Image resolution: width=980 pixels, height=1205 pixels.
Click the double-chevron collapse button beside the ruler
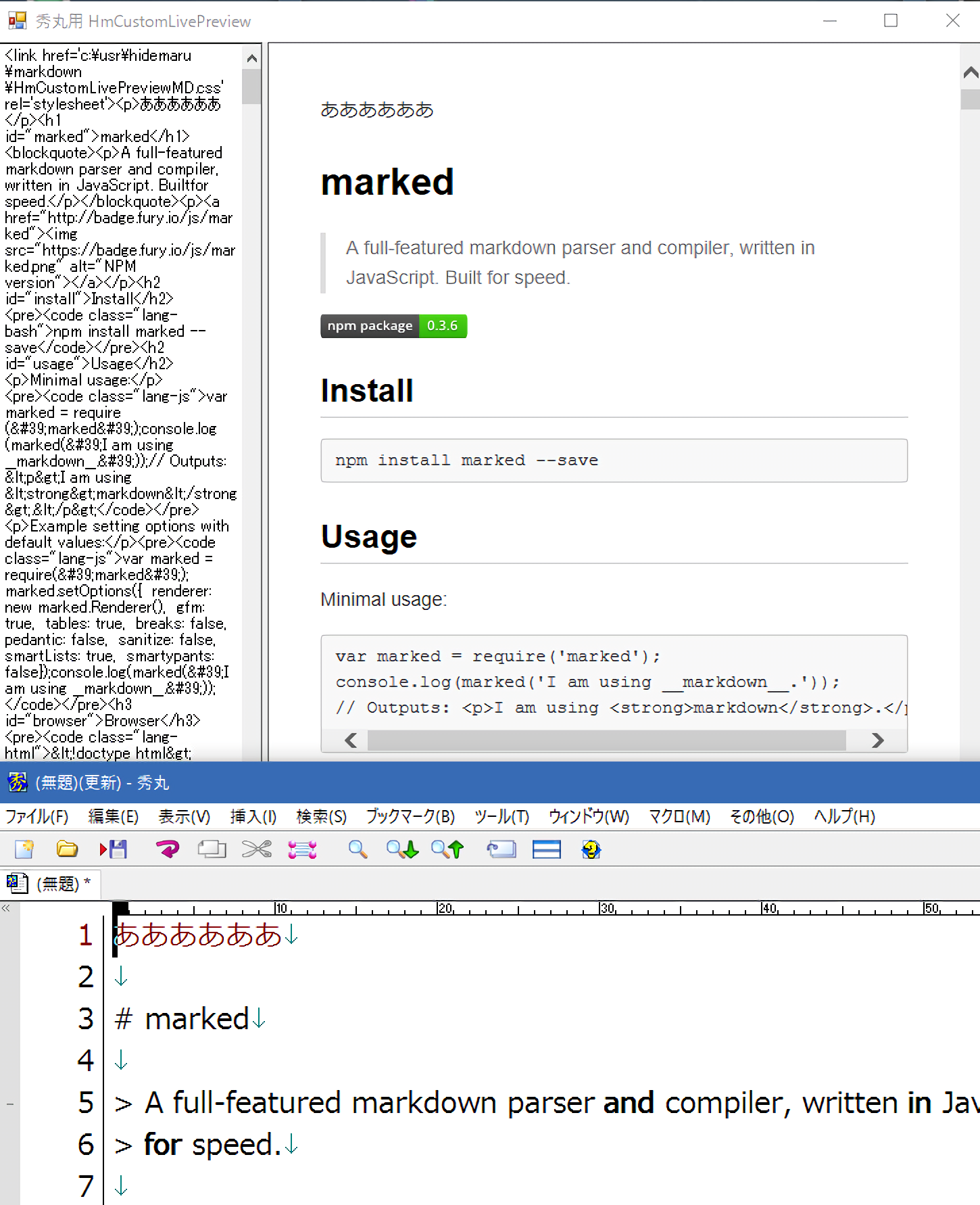pos(6,908)
